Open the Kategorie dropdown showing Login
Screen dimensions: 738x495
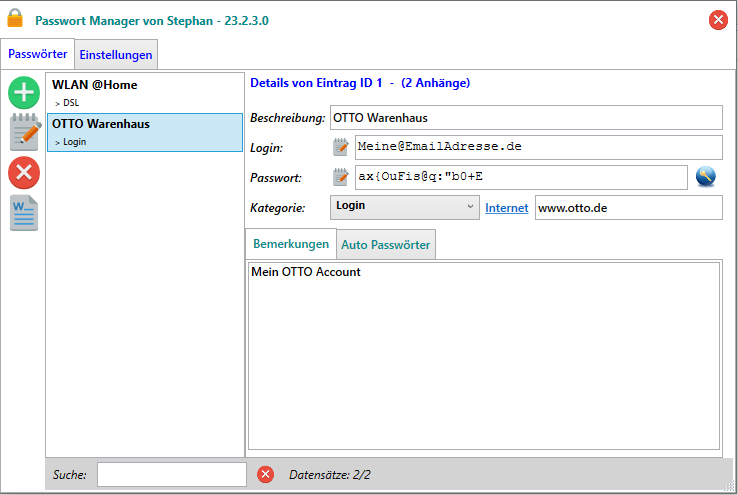(405, 207)
